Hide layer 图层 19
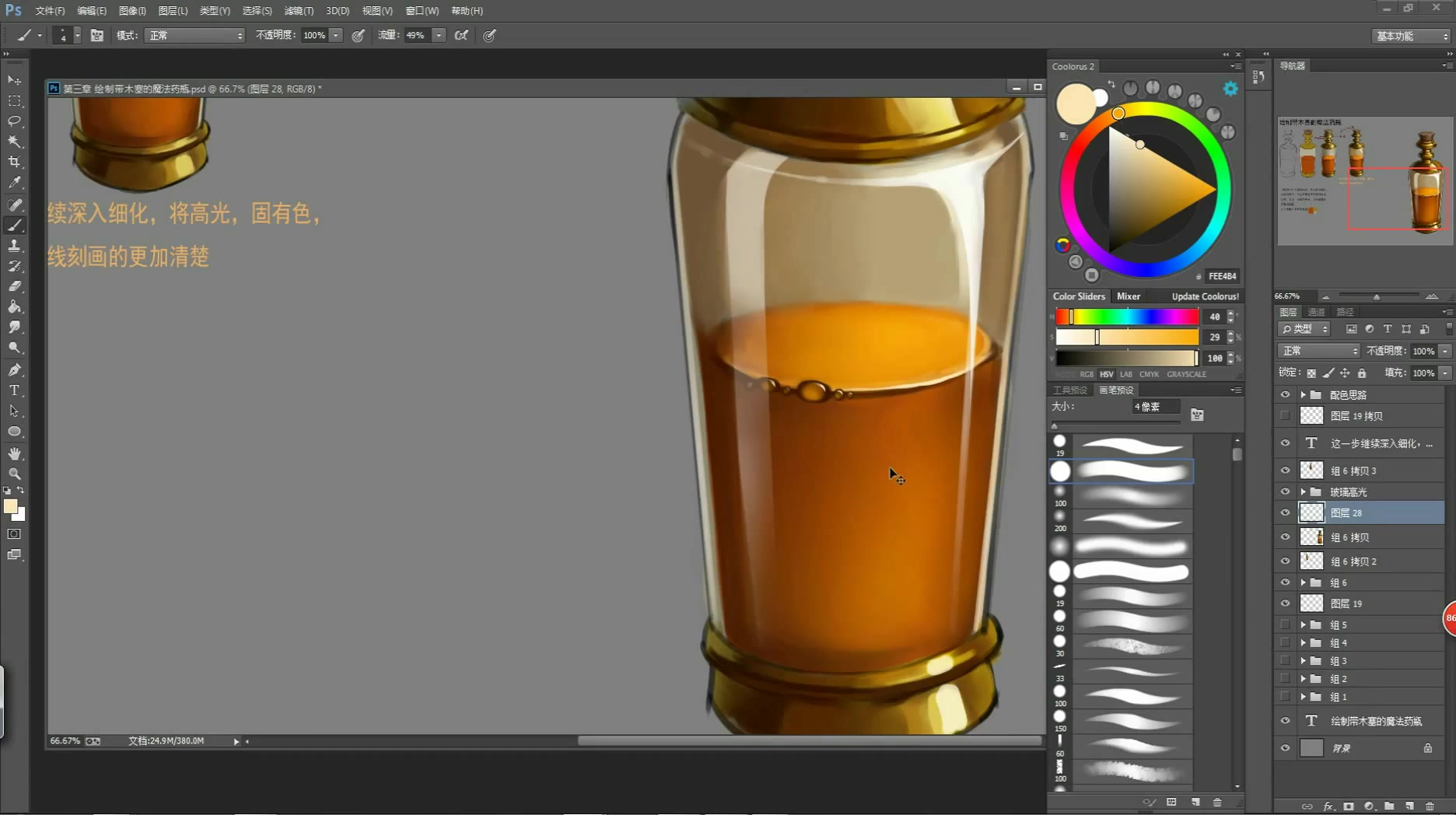 coord(1285,603)
